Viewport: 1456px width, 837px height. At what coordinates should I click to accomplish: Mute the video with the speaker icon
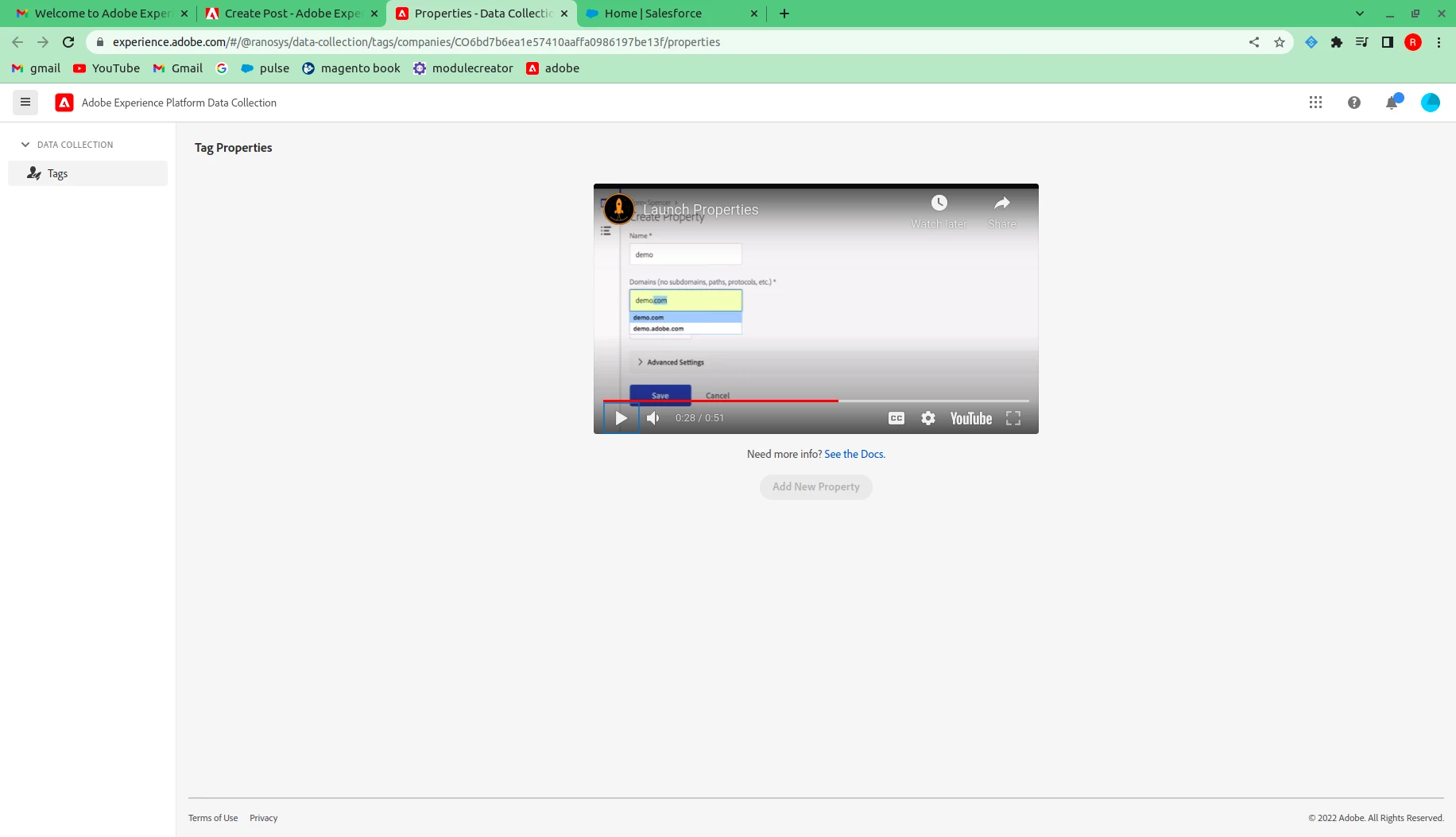653,418
